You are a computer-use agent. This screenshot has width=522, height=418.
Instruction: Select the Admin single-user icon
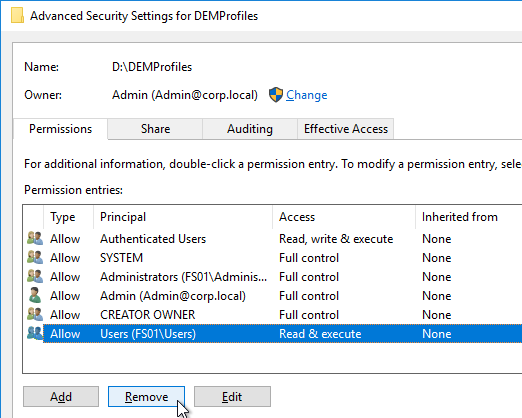(35, 296)
